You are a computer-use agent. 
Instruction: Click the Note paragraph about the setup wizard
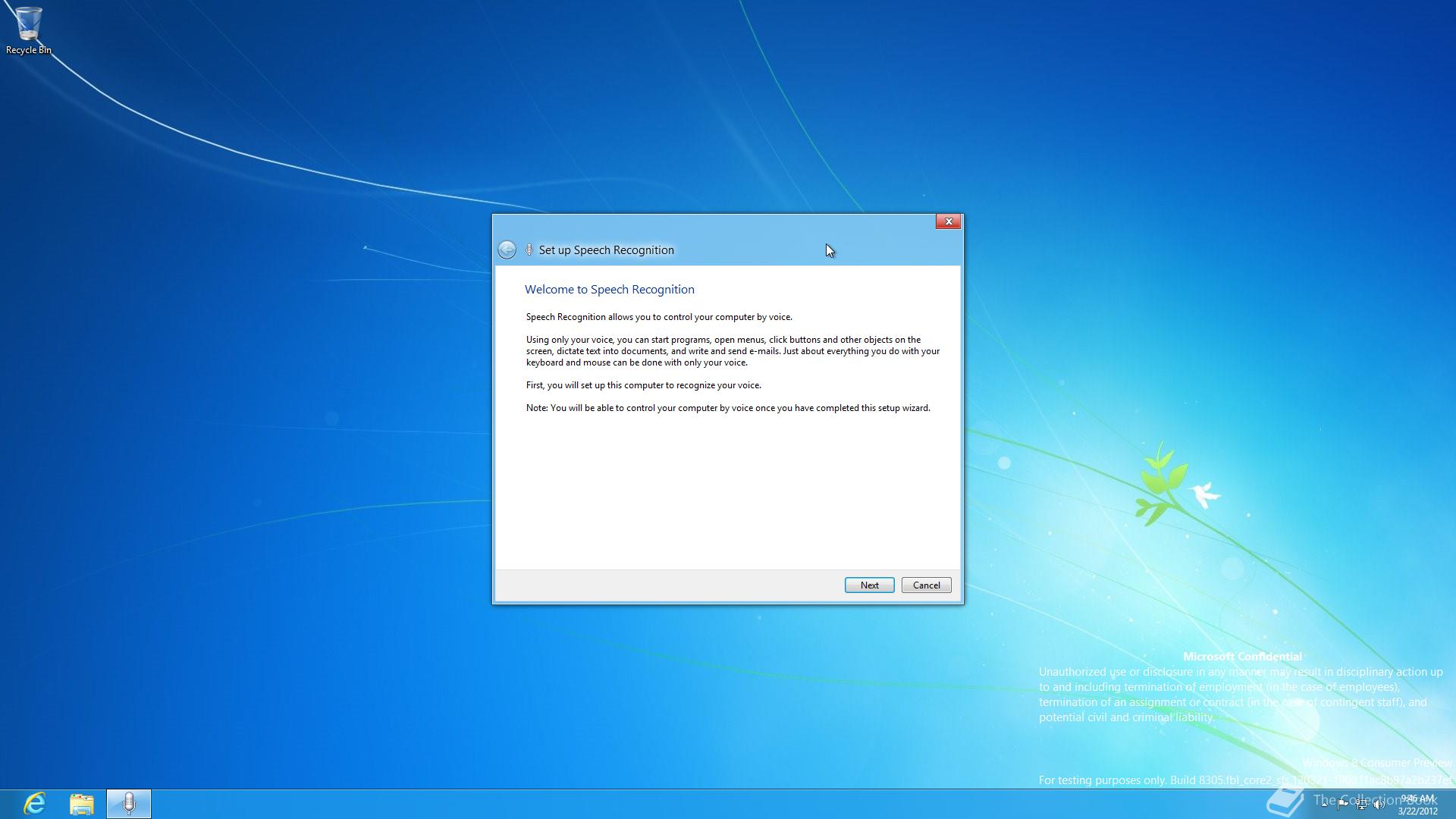[x=727, y=408]
